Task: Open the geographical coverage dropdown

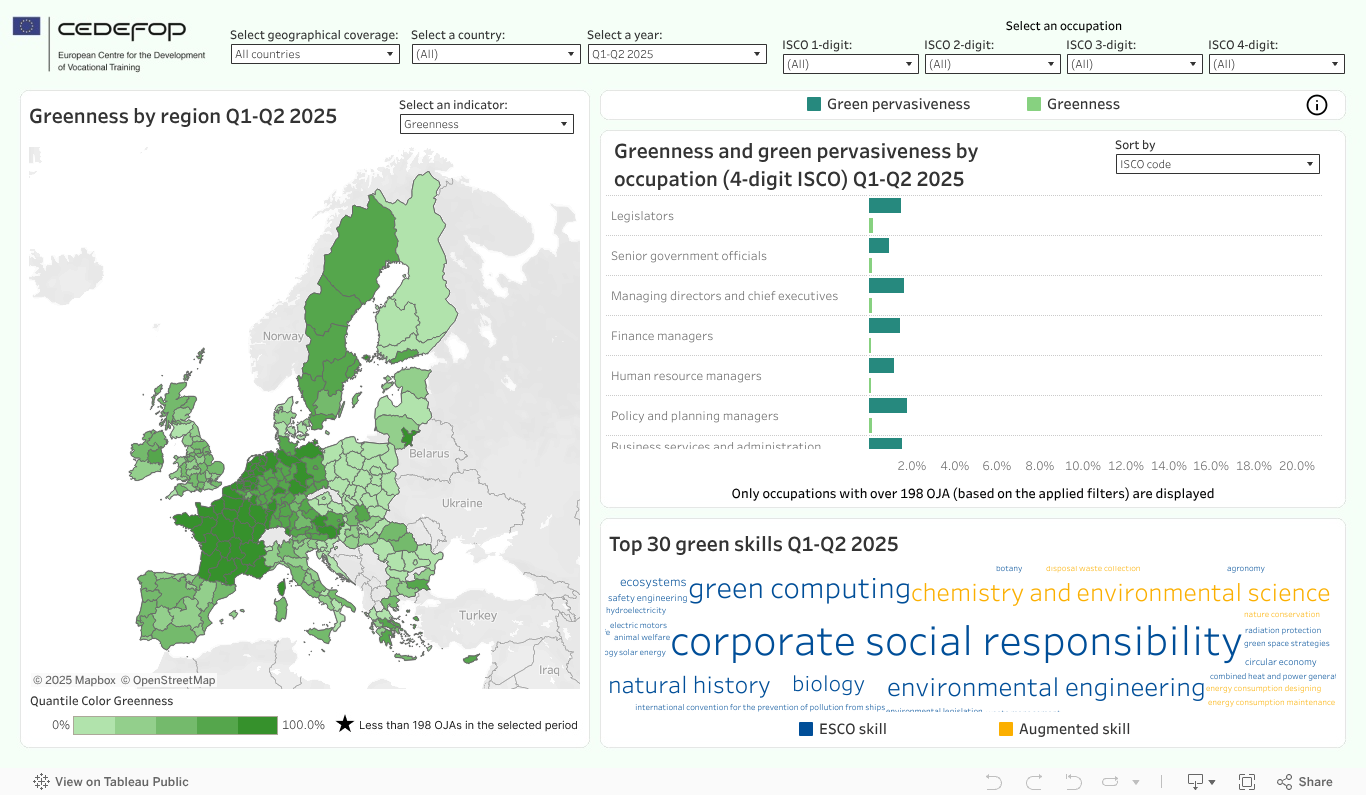Action: coord(315,54)
